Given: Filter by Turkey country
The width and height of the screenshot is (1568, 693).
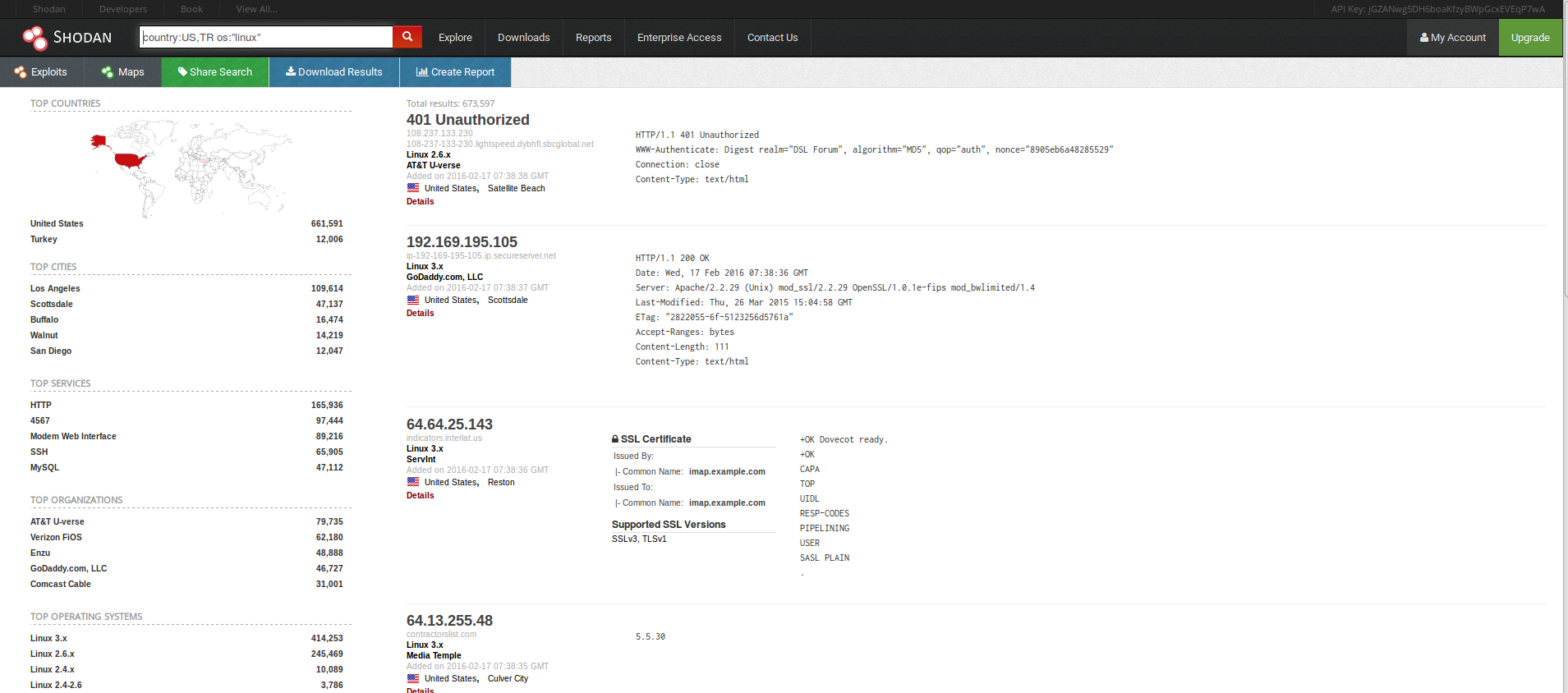Looking at the screenshot, I should click(x=44, y=239).
